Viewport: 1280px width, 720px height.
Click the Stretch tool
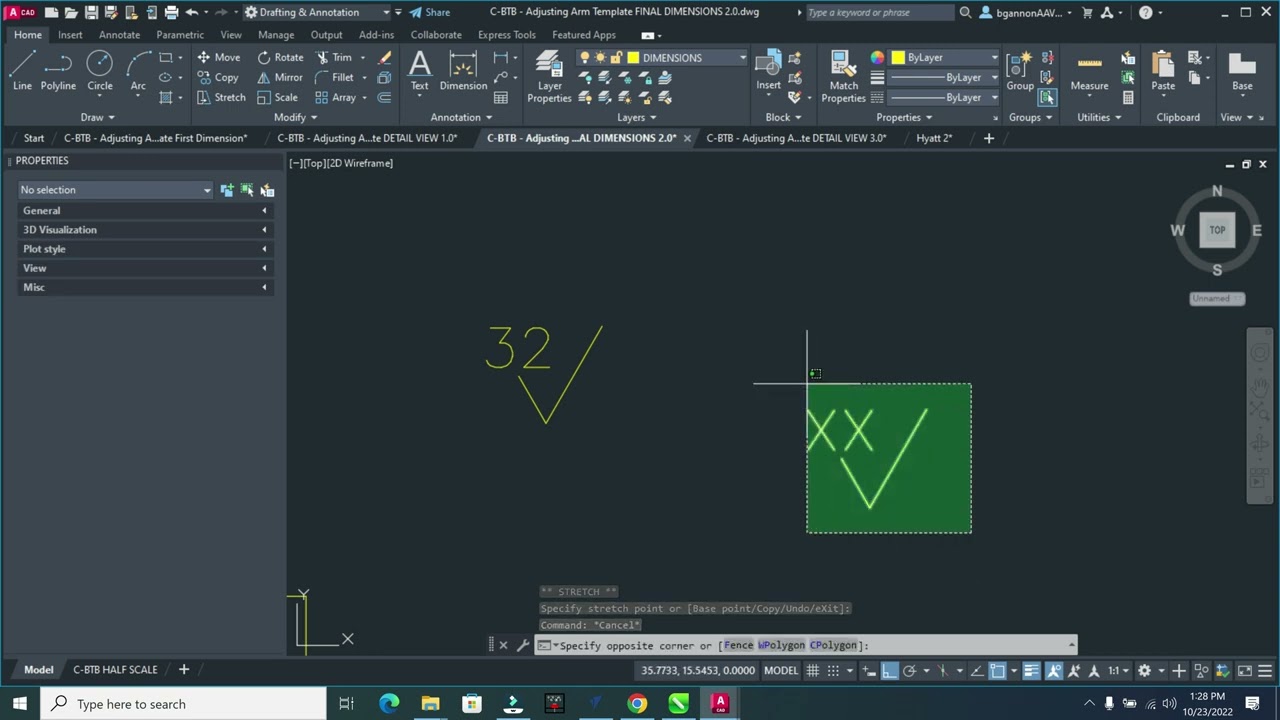coord(220,98)
